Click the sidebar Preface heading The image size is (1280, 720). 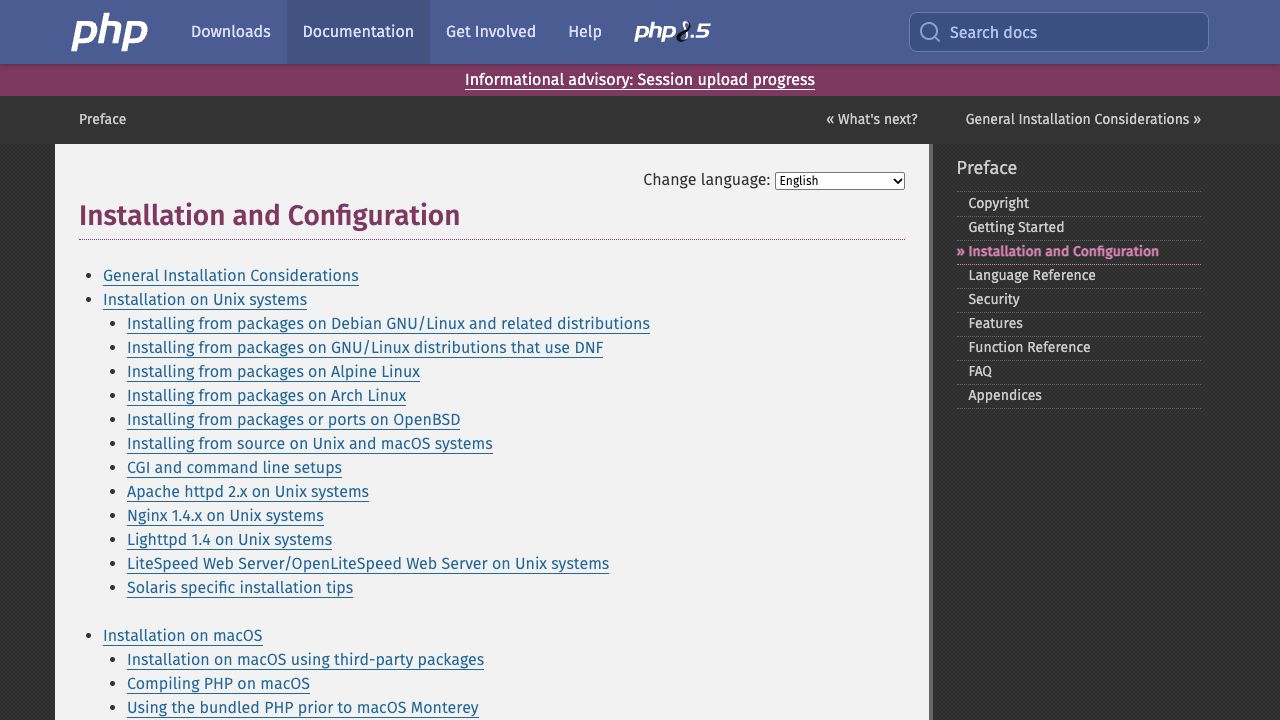(x=987, y=168)
